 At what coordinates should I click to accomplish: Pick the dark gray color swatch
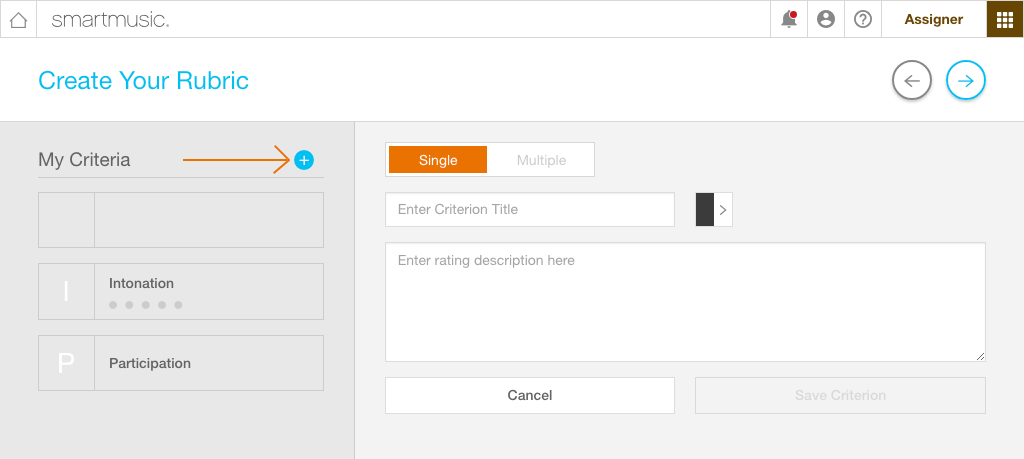point(705,210)
